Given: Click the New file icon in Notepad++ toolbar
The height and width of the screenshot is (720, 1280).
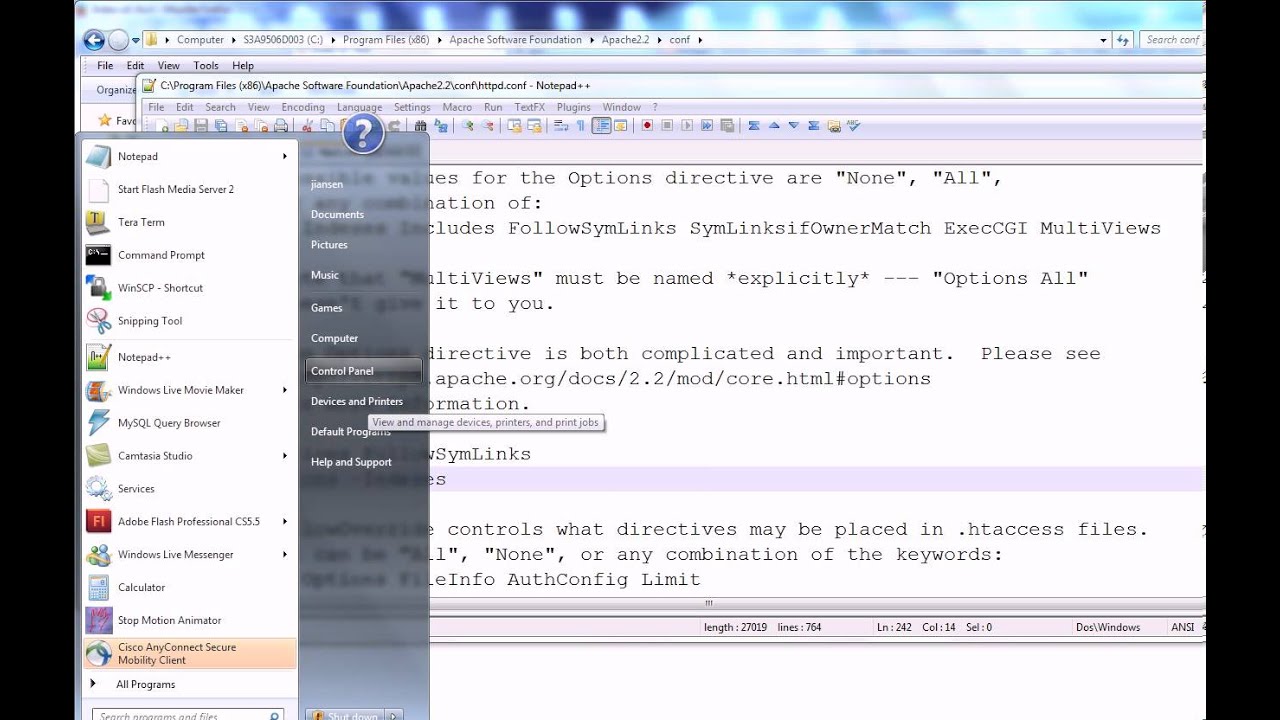Looking at the screenshot, I should [x=161, y=126].
